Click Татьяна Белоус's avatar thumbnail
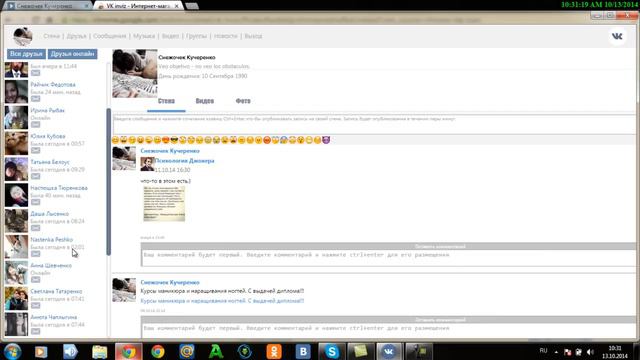The width and height of the screenshot is (640, 360). point(16,169)
